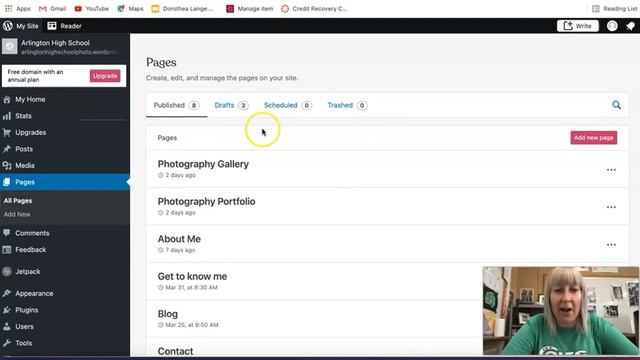Open options menu for Photography Portfolio

coord(611,207)
